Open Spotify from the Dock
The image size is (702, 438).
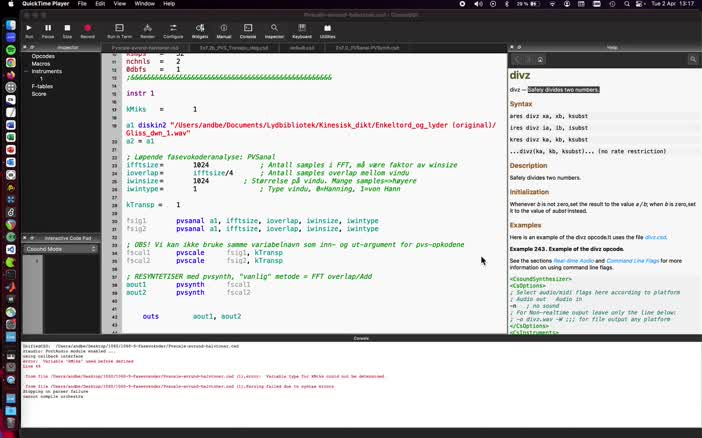(x=11, y=50)
